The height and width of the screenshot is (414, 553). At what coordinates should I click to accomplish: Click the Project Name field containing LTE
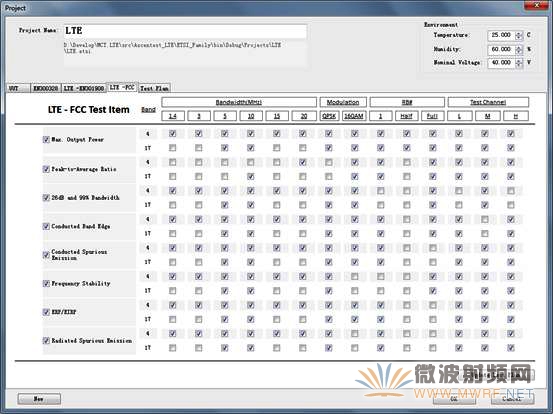click(185, 31)
